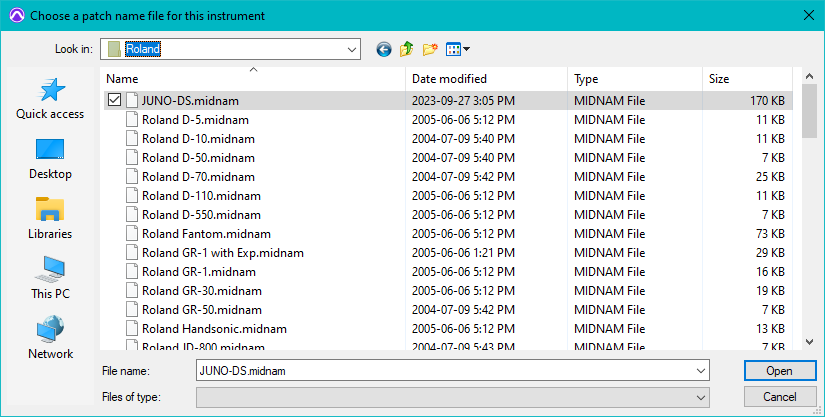Uncheck the JUNO-DS.midnam checkbox

(x=114, y=100)
